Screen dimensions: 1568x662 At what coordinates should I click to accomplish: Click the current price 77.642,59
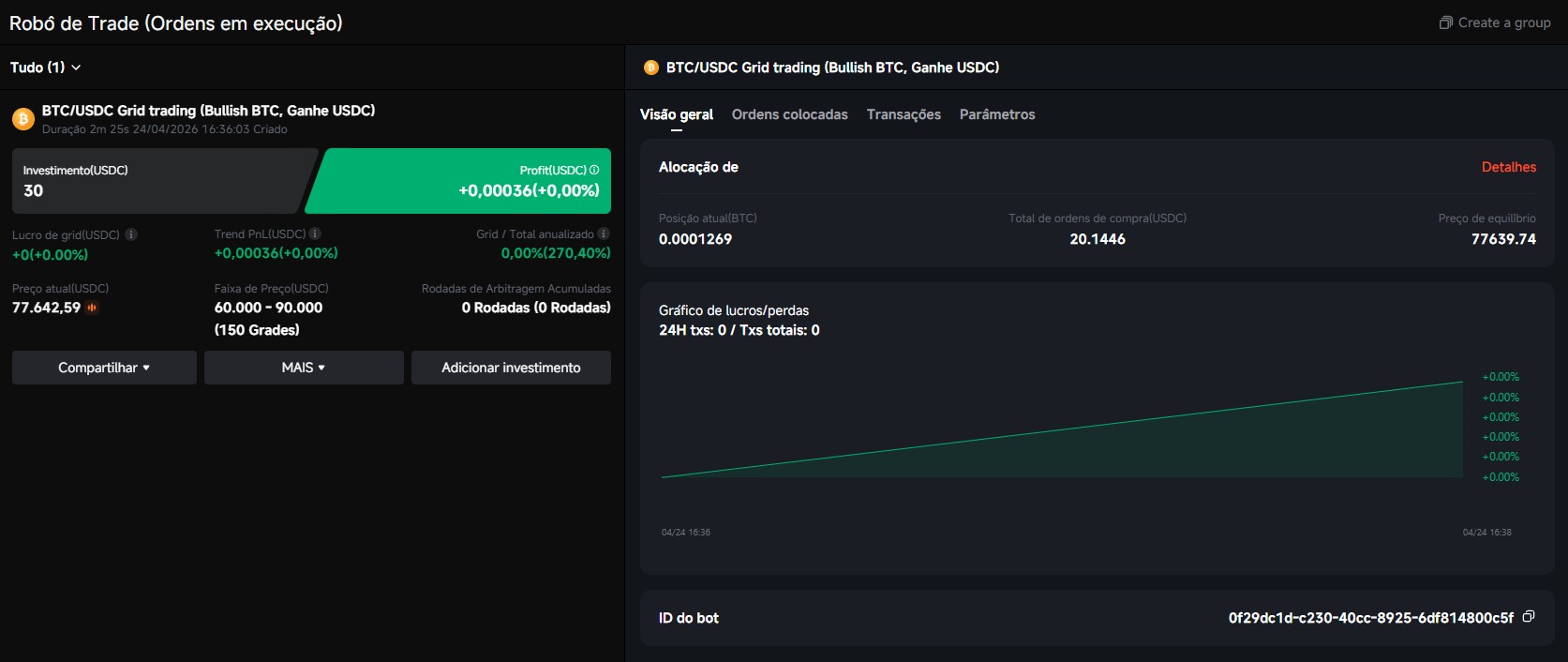(46, 308)
